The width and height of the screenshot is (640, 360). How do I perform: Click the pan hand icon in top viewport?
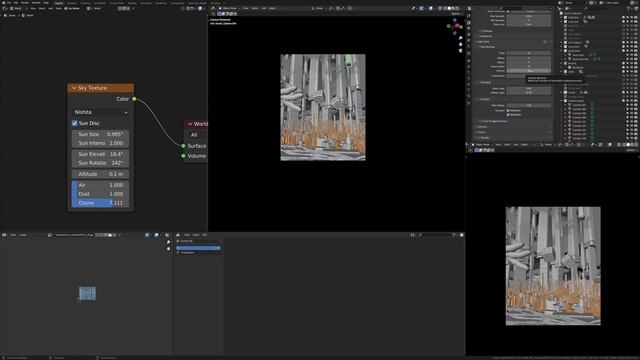pos(460,44)
